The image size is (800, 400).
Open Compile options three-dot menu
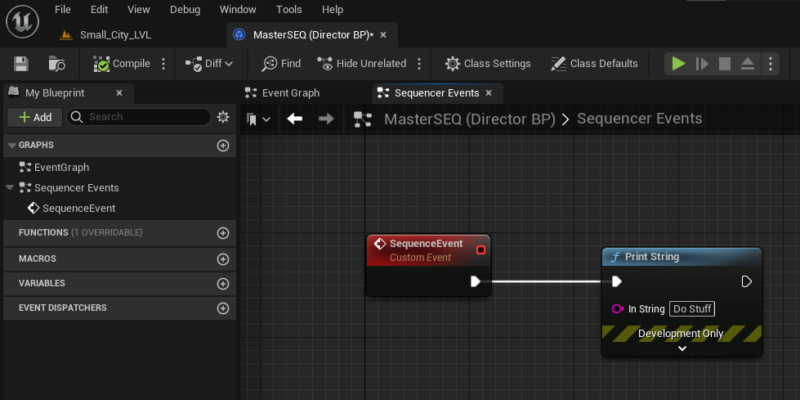(163, 64)
